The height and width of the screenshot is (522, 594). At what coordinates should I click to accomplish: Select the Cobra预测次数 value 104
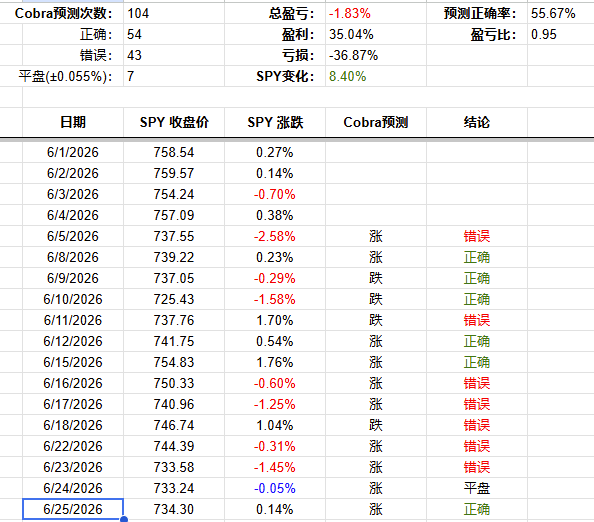coord(174,14)
